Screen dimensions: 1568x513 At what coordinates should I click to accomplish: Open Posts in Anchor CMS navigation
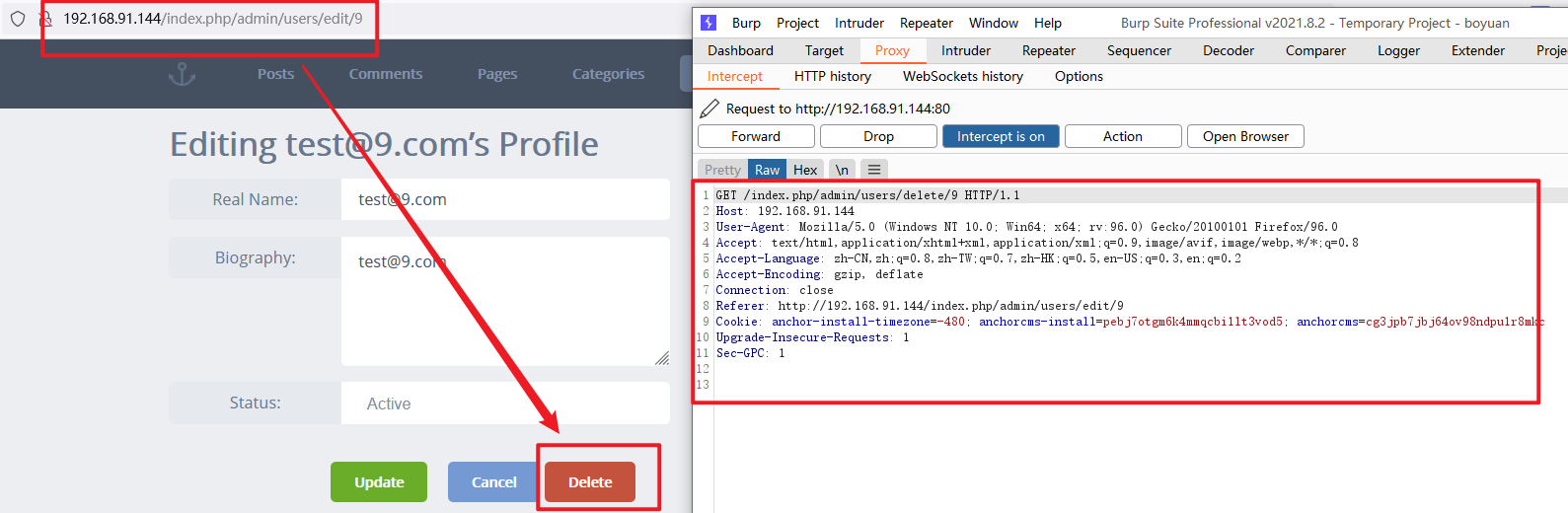coord(275,74)
